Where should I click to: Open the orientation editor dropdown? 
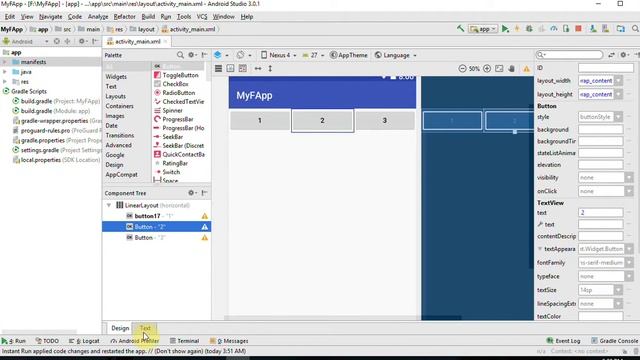point(244,55)
